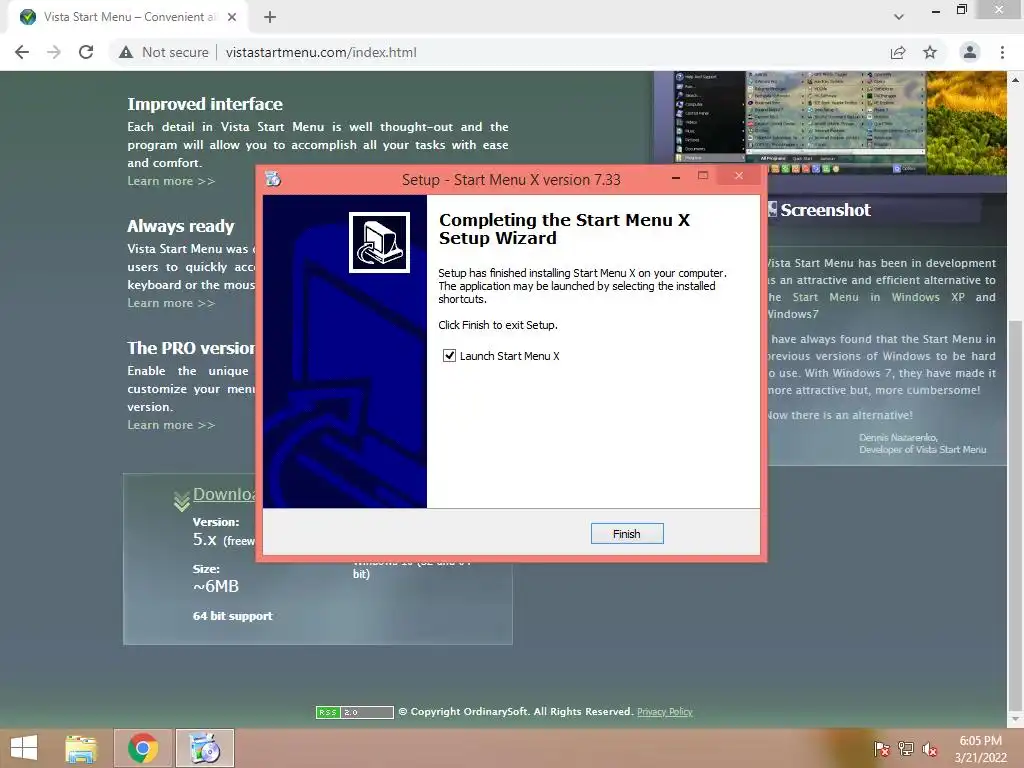Minimize the setup wizard dialog

(x=676, y=176)
